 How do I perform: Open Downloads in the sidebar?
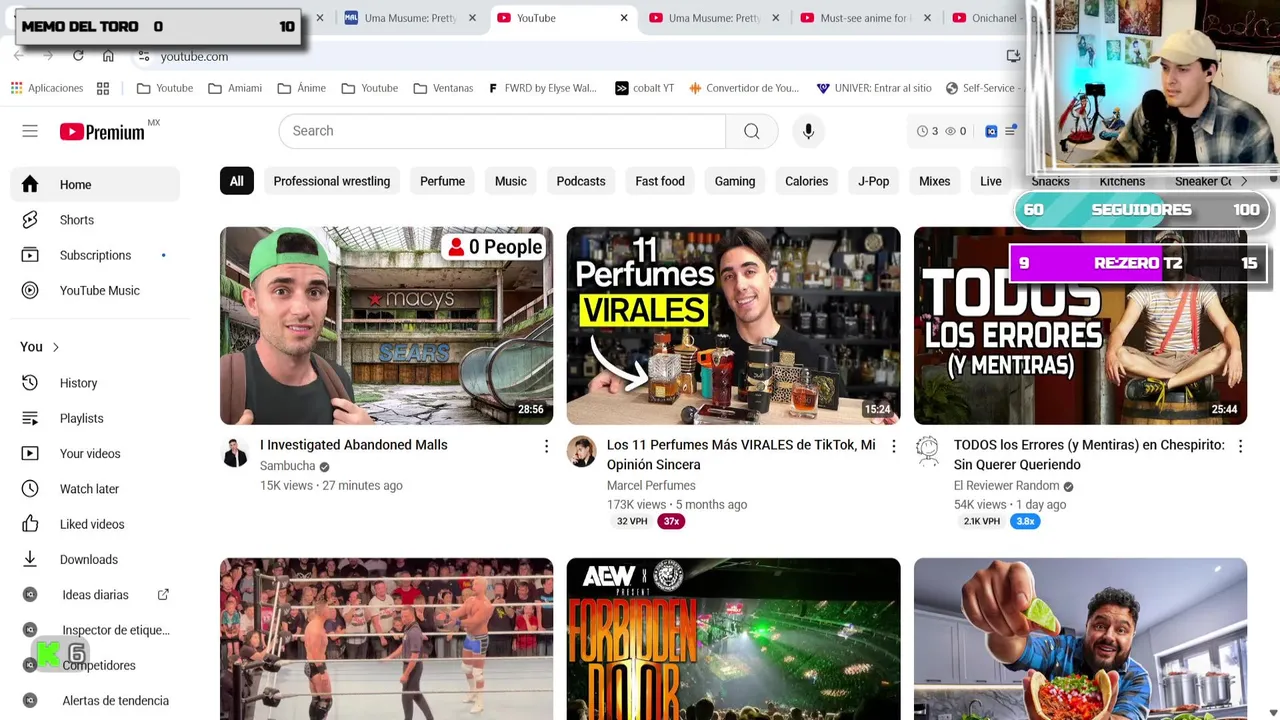coord(95,560)
